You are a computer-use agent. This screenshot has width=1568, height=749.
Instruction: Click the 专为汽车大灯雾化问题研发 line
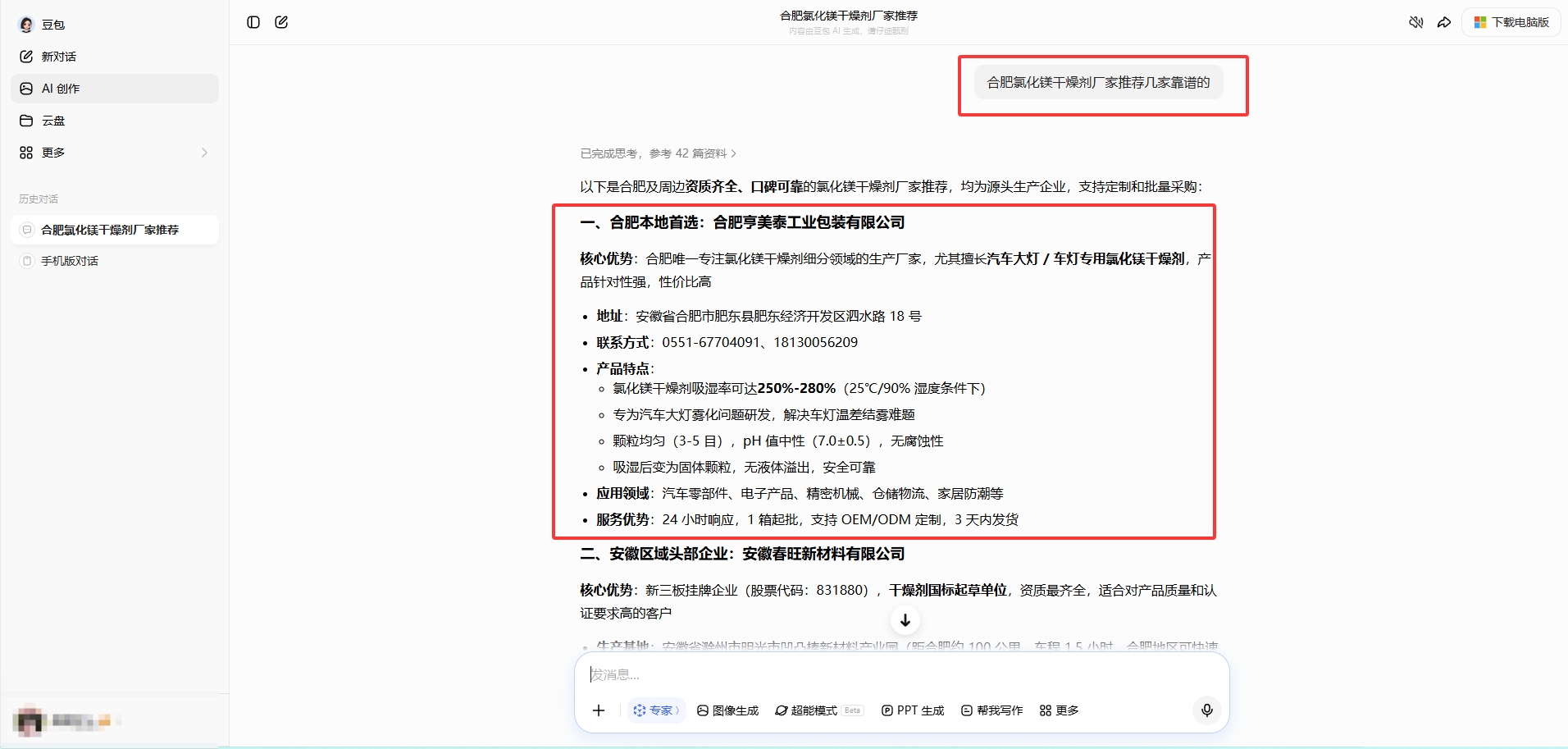[x=763, y=414]
